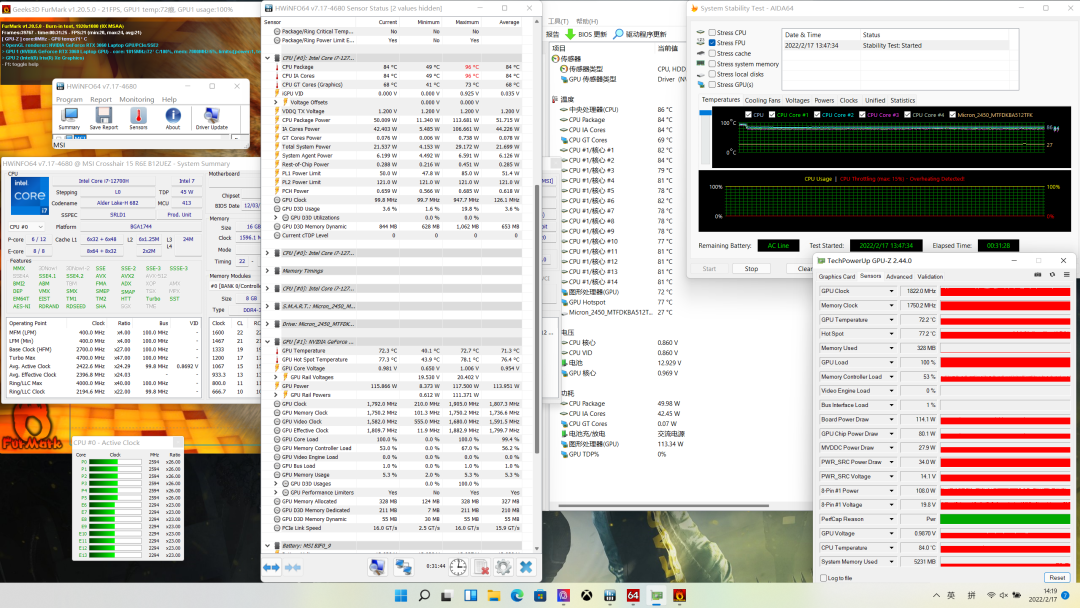
Task: Click the Save Report floppy icon
Action: [x=104, y=117]
